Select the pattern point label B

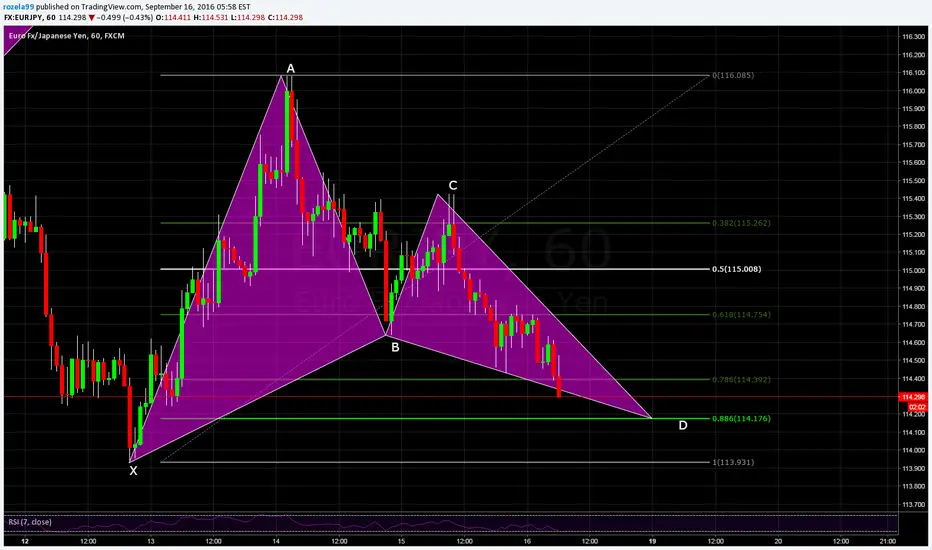pyautogui.click(x=395, y=347)
